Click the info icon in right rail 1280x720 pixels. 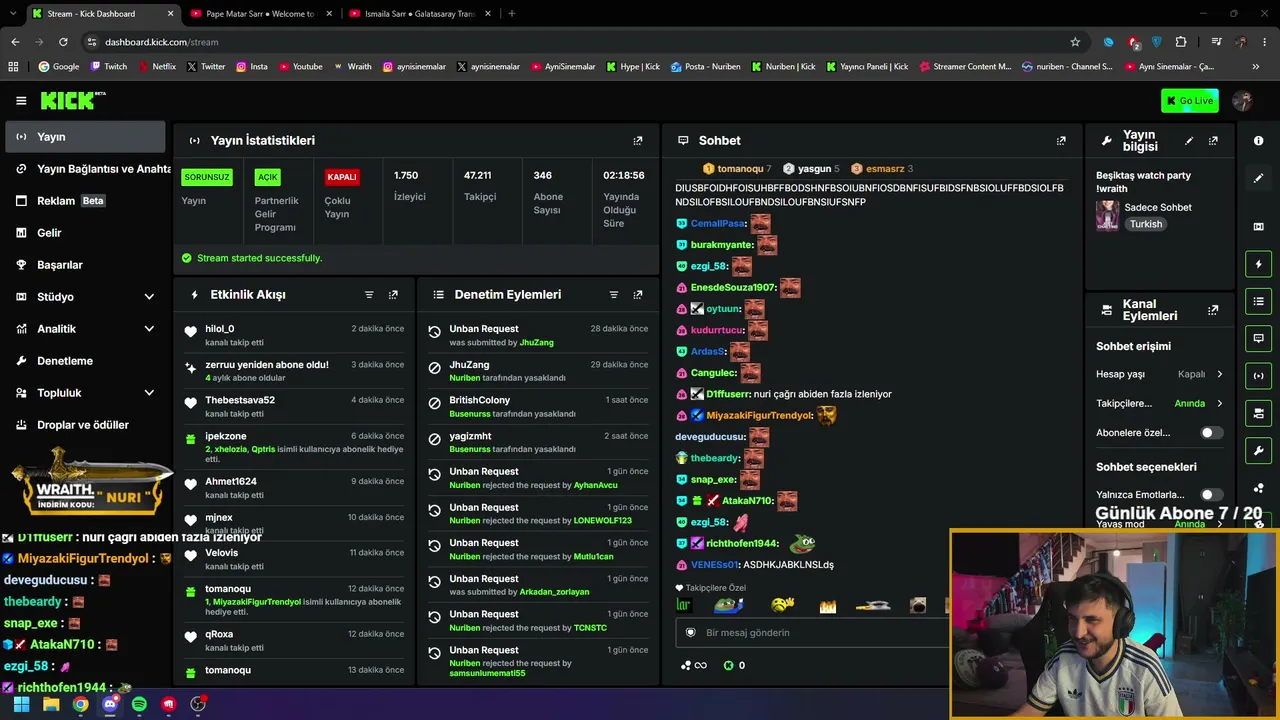pyautogui.click(x=1259, y=141)
